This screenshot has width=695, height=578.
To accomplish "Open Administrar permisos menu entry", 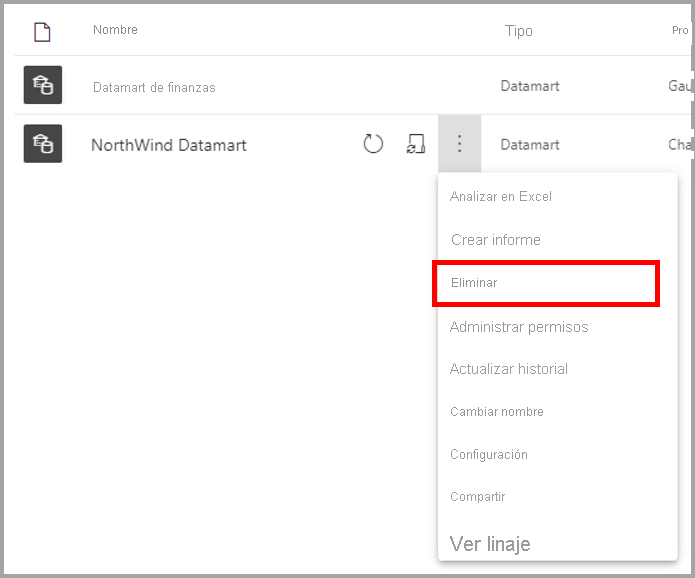I will tap(519, 327).
